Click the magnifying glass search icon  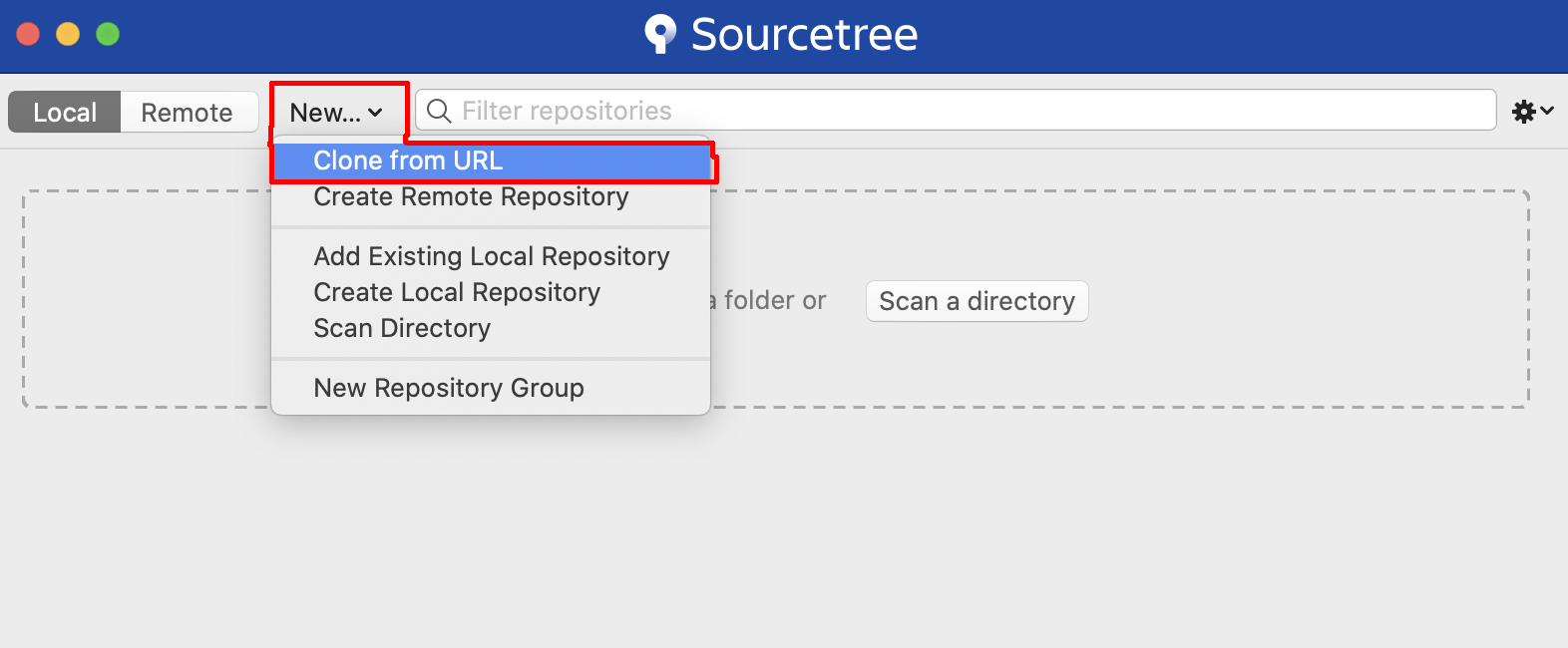439,111
